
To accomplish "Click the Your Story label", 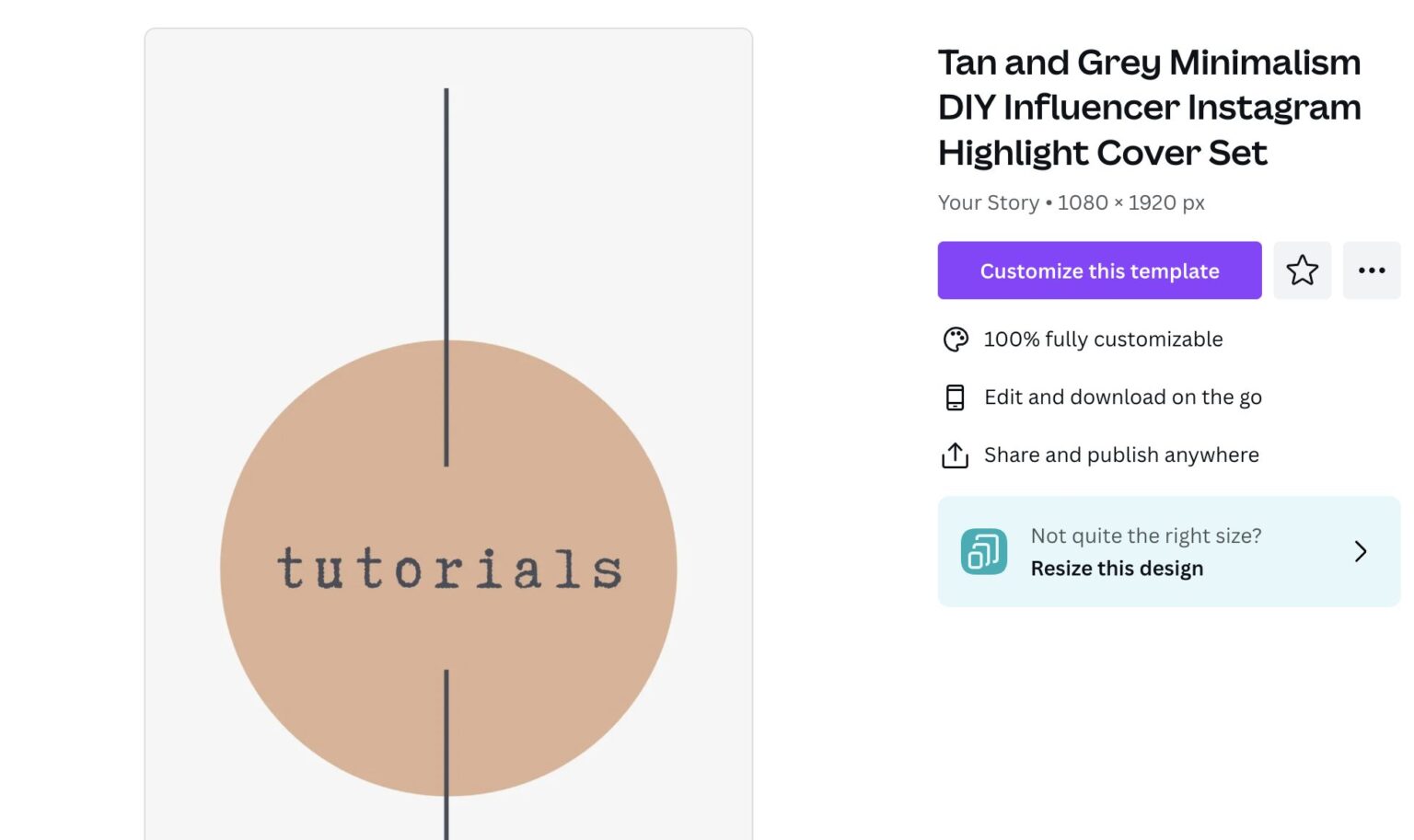I will point(988,202).
